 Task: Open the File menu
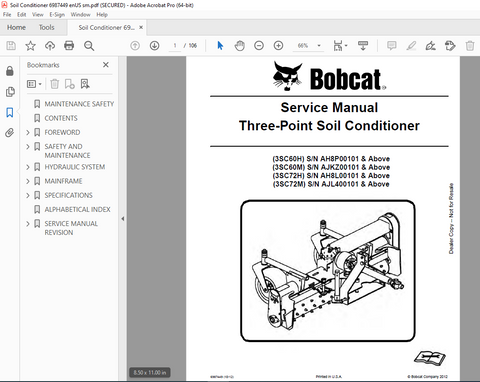click(x=7, y=15)
